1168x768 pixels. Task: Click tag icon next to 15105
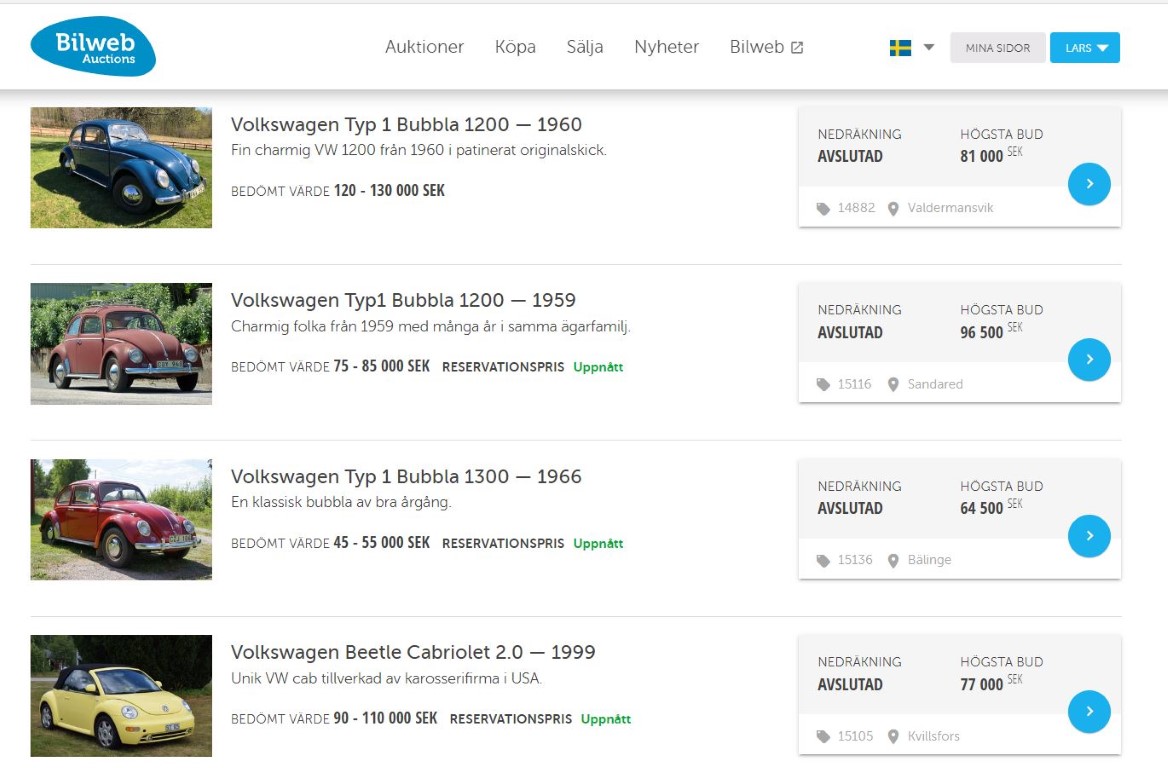click(x=823, y=737)
